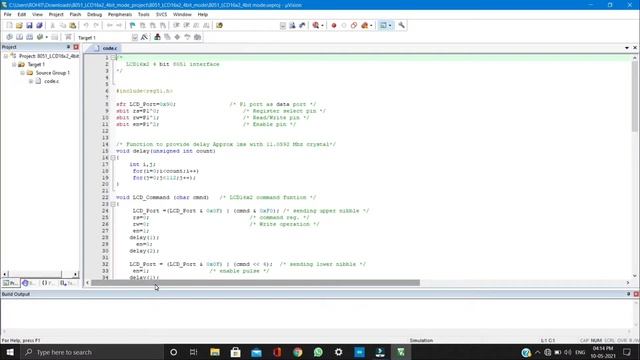Screen dimensions: 640x360
Task: Collapse the comment block at line 1
Action: click(113, 58)
